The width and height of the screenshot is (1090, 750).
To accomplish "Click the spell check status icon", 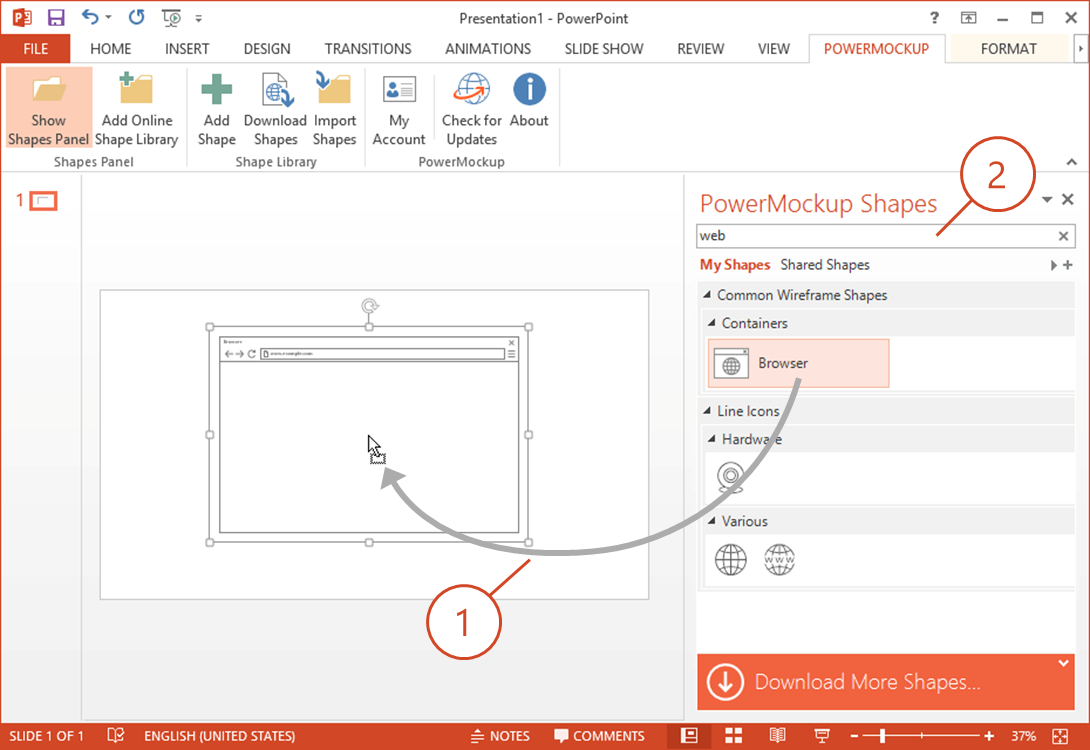I will pyautogui.click(x=116, y=735).
